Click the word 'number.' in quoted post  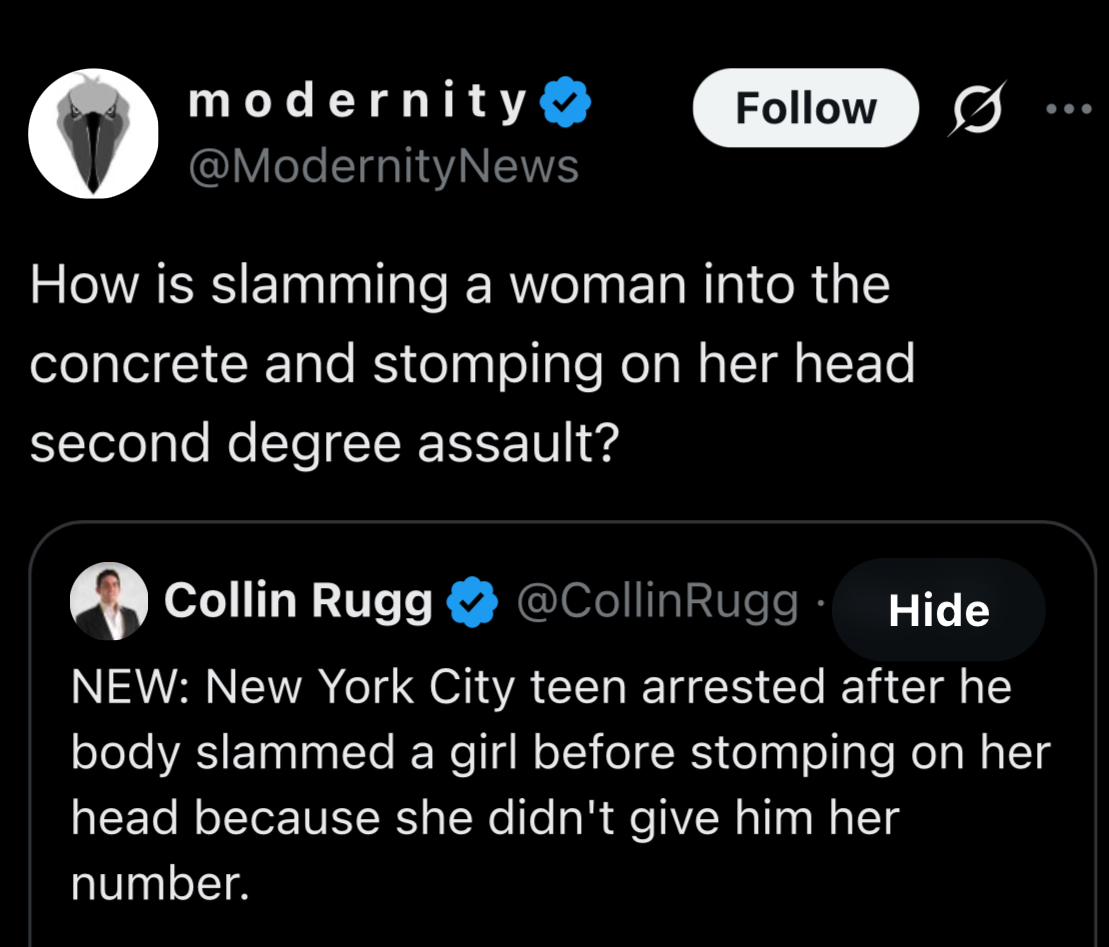point(159,882)
